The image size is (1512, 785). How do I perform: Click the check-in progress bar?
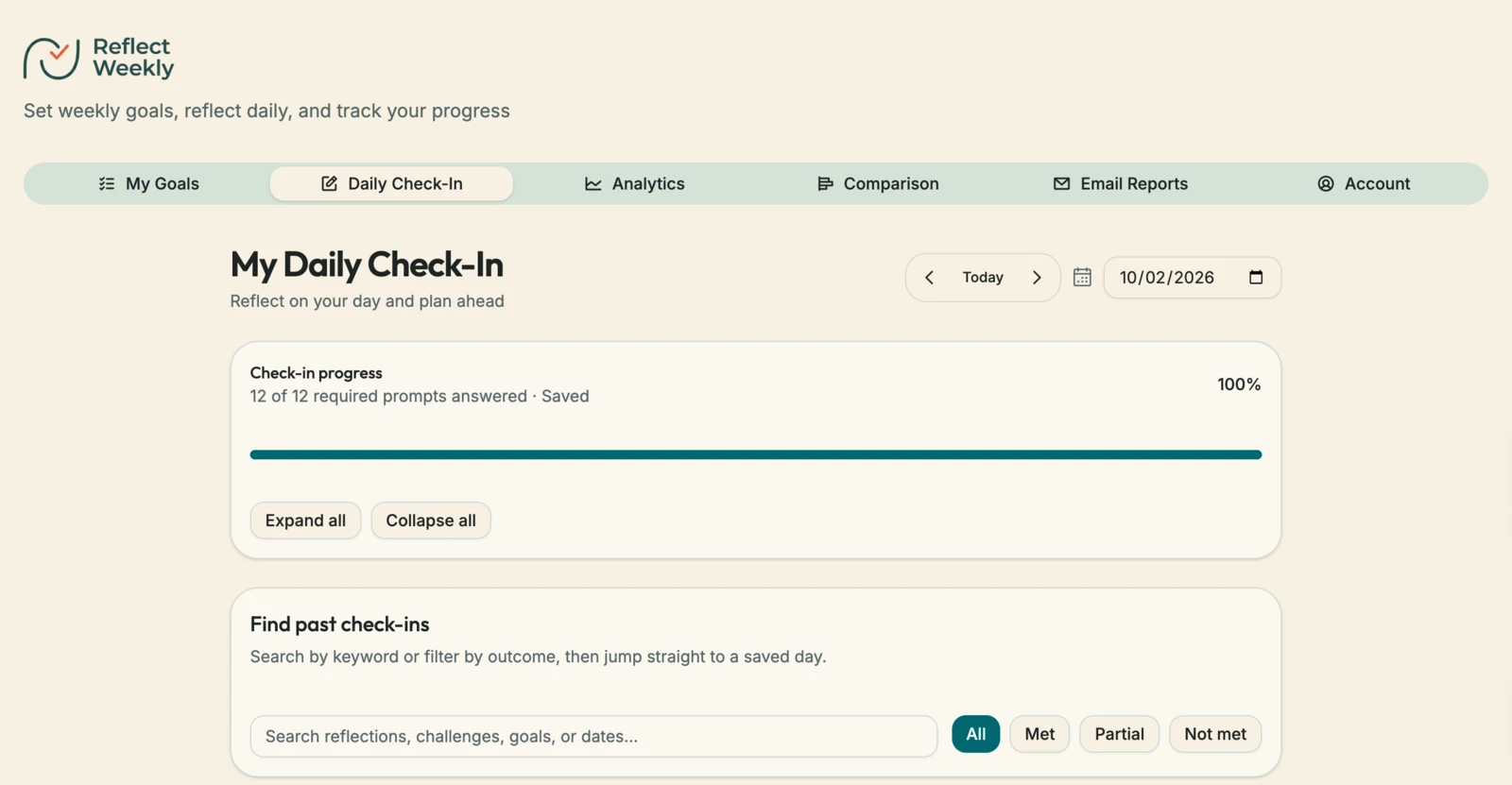756,454
